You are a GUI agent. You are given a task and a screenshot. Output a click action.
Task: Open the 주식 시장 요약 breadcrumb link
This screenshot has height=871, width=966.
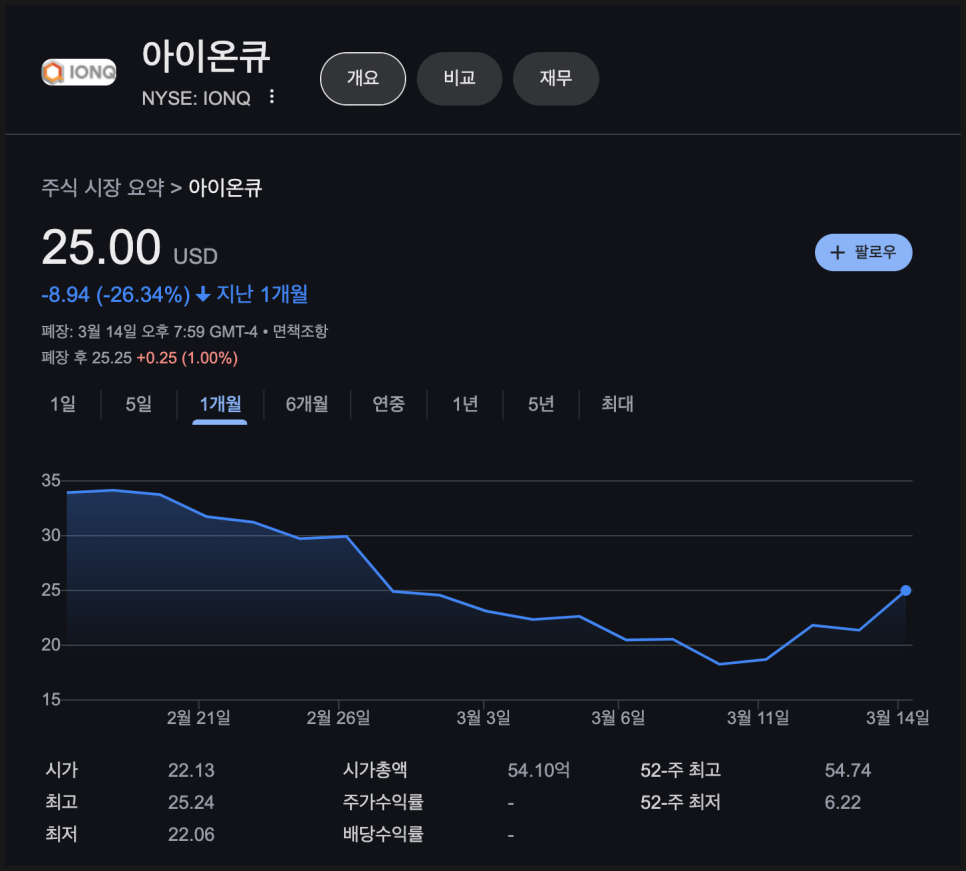click(103, 187)
